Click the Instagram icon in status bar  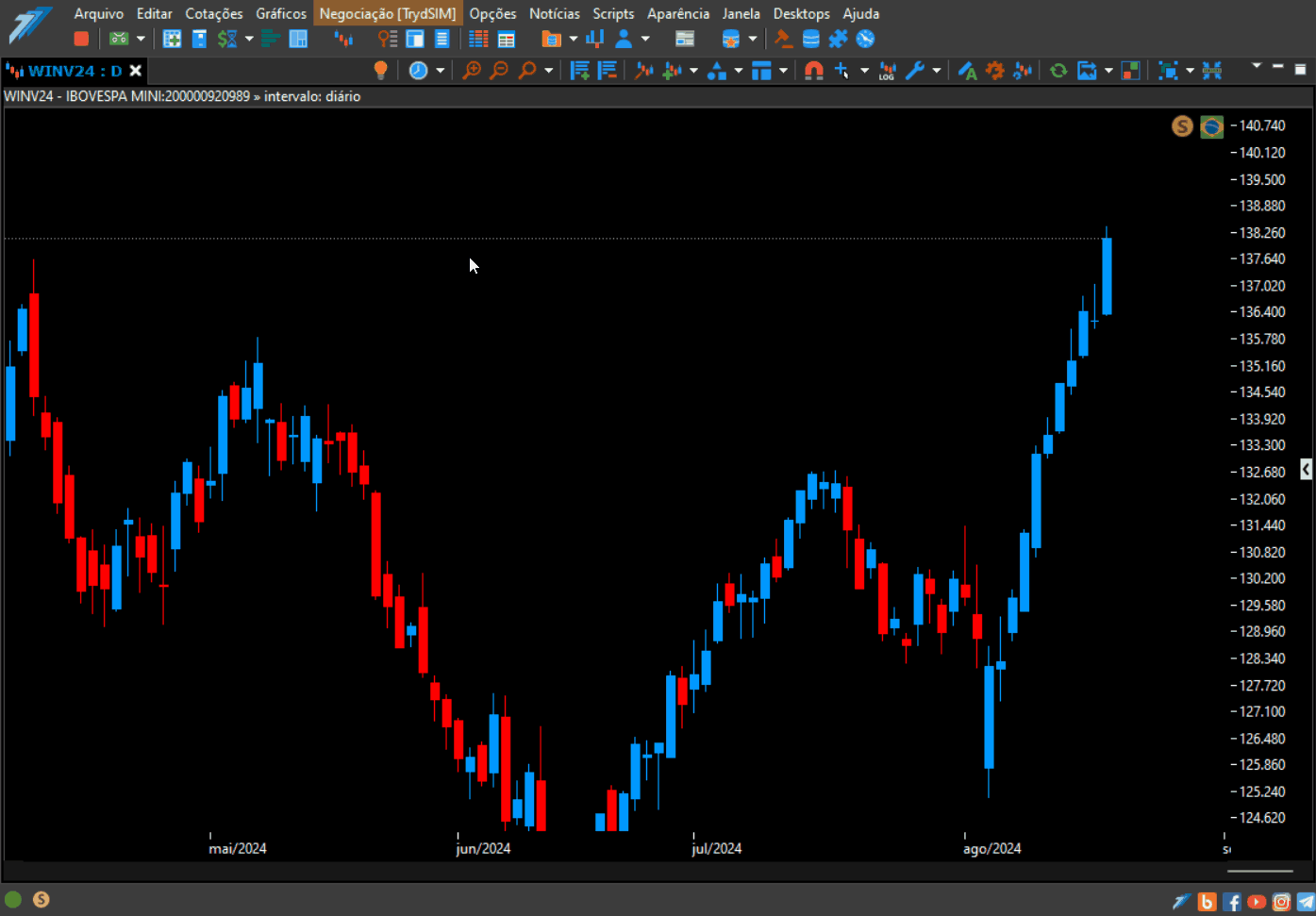tap(1281, 902)
